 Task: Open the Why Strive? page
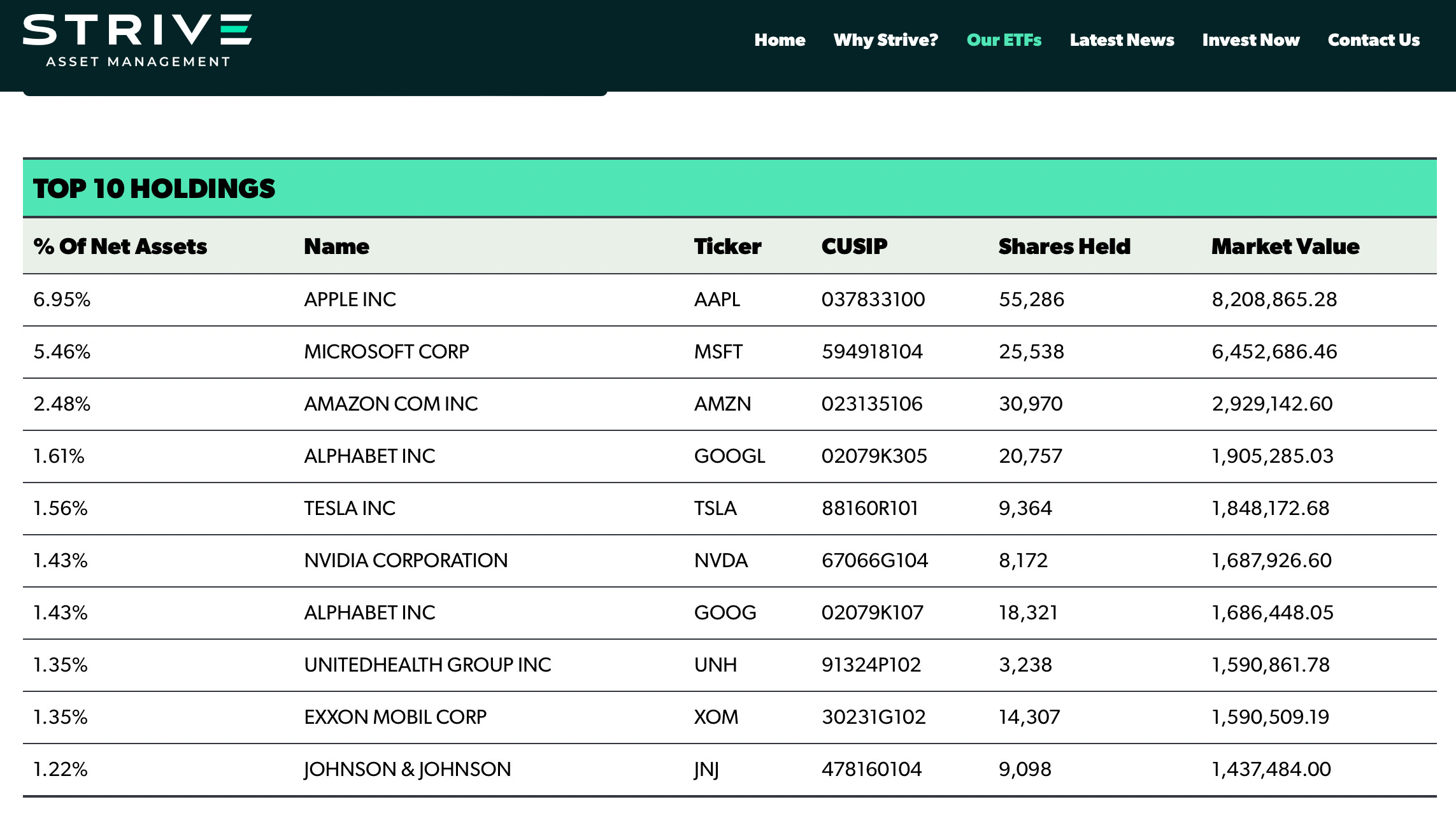886,40
